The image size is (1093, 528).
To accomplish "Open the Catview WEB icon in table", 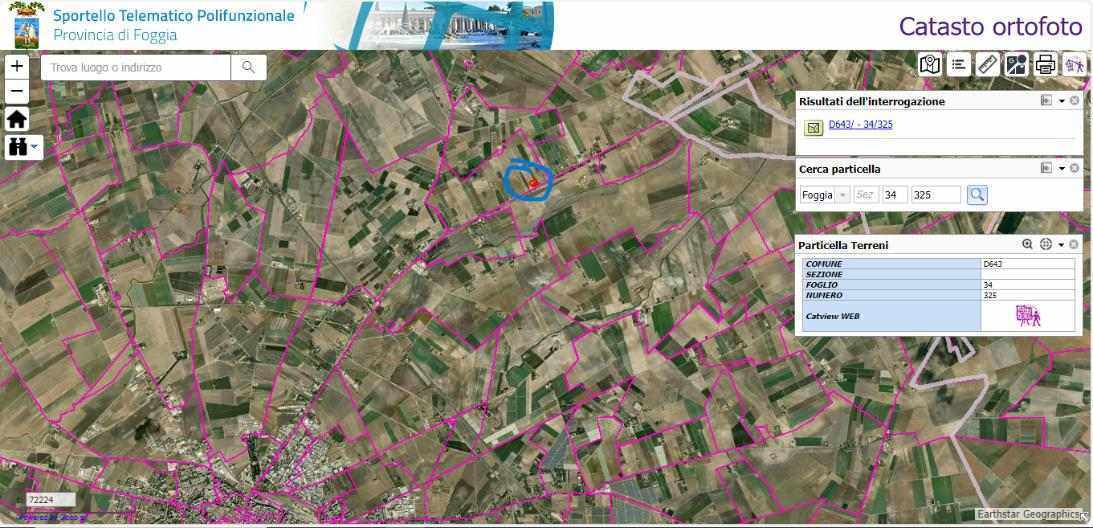I will 1027,316.
